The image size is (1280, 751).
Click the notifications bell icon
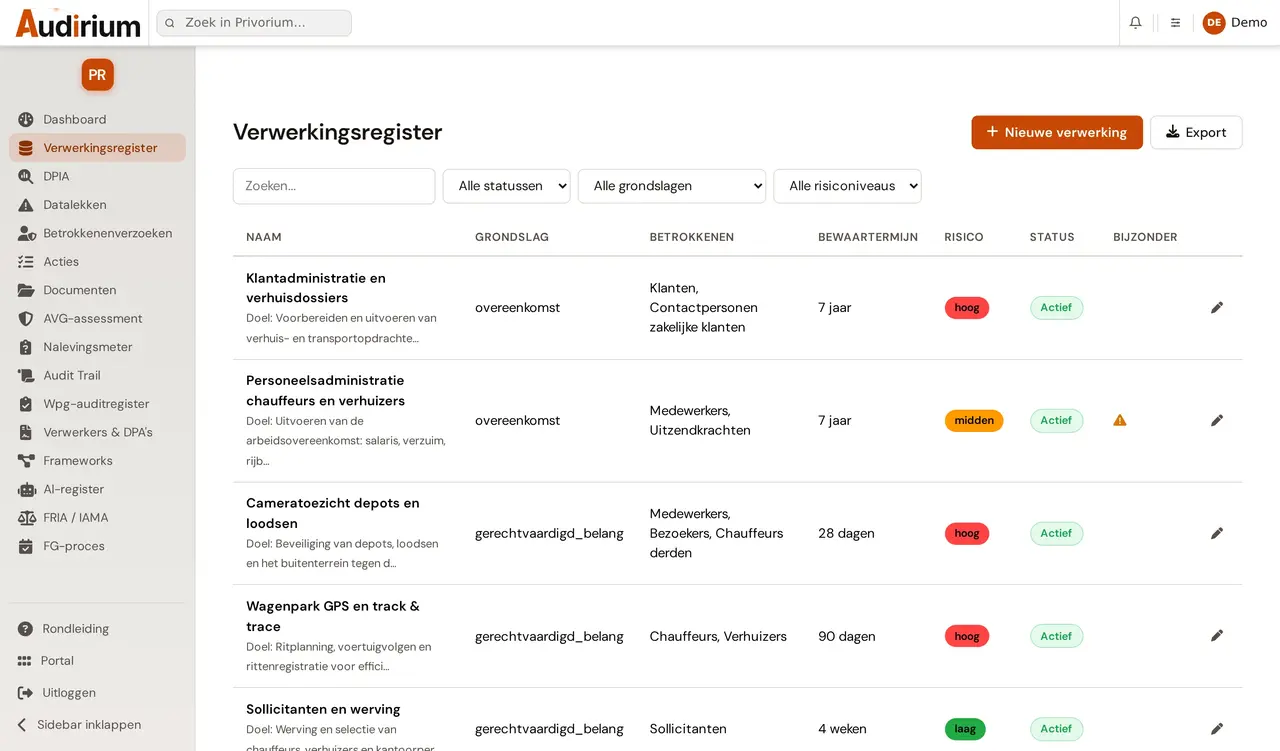click(x=1135, y=22)
